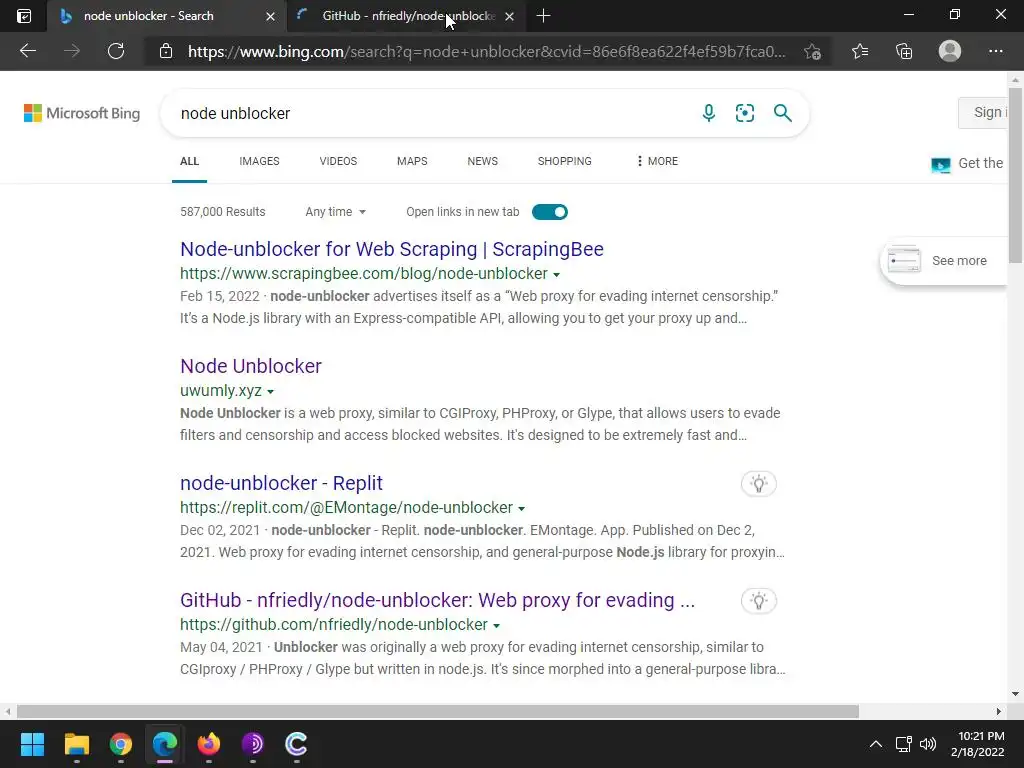Expand scrapingbee.com URL dropdown arrow
The image size is (1024, 768).
click(556, 274)
